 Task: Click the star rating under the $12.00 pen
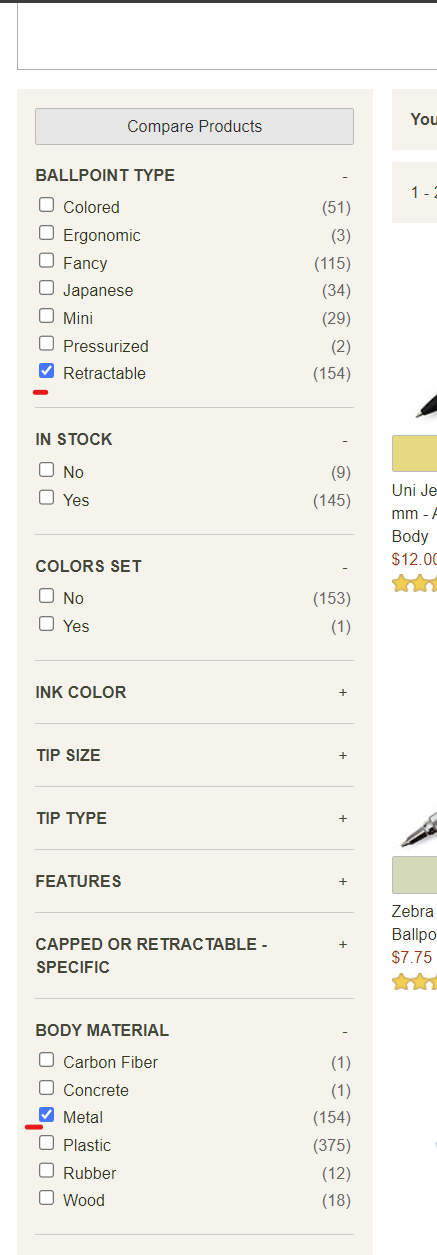pyautogui.click(x=414, y=584)
